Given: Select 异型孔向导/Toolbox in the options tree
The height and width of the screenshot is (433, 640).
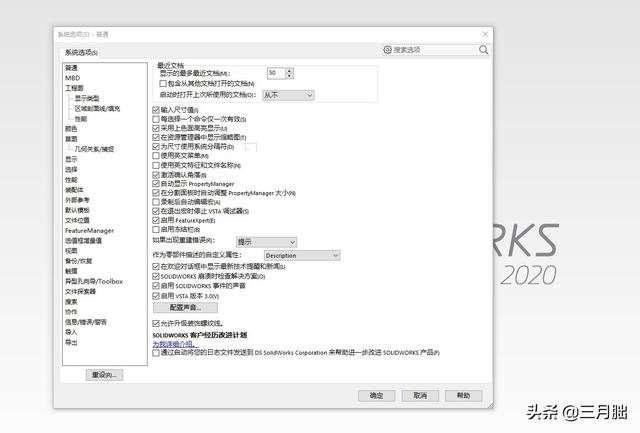Looking at the screenshot, I should [x=94, y=281].
